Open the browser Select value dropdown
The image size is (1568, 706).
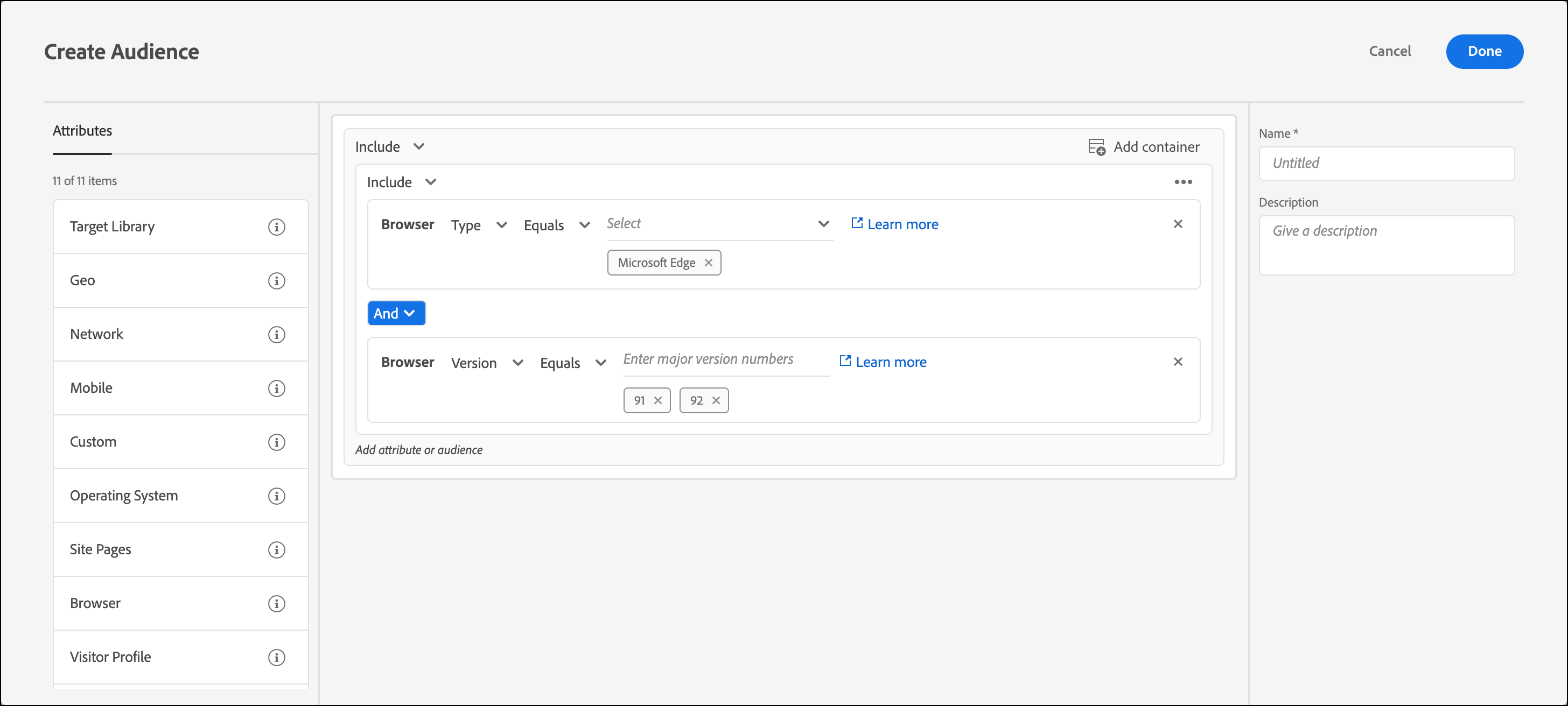coord(719,224)
